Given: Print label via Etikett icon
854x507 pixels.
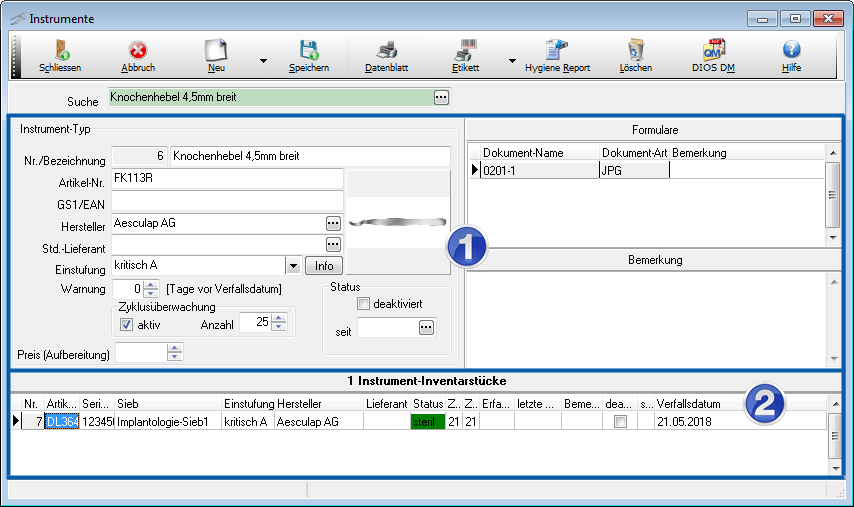Looking at the screenshot, I should point(465,51).
